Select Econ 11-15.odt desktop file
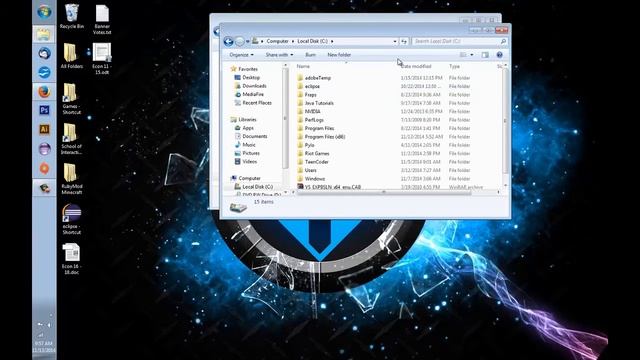 tap(102, 59)
